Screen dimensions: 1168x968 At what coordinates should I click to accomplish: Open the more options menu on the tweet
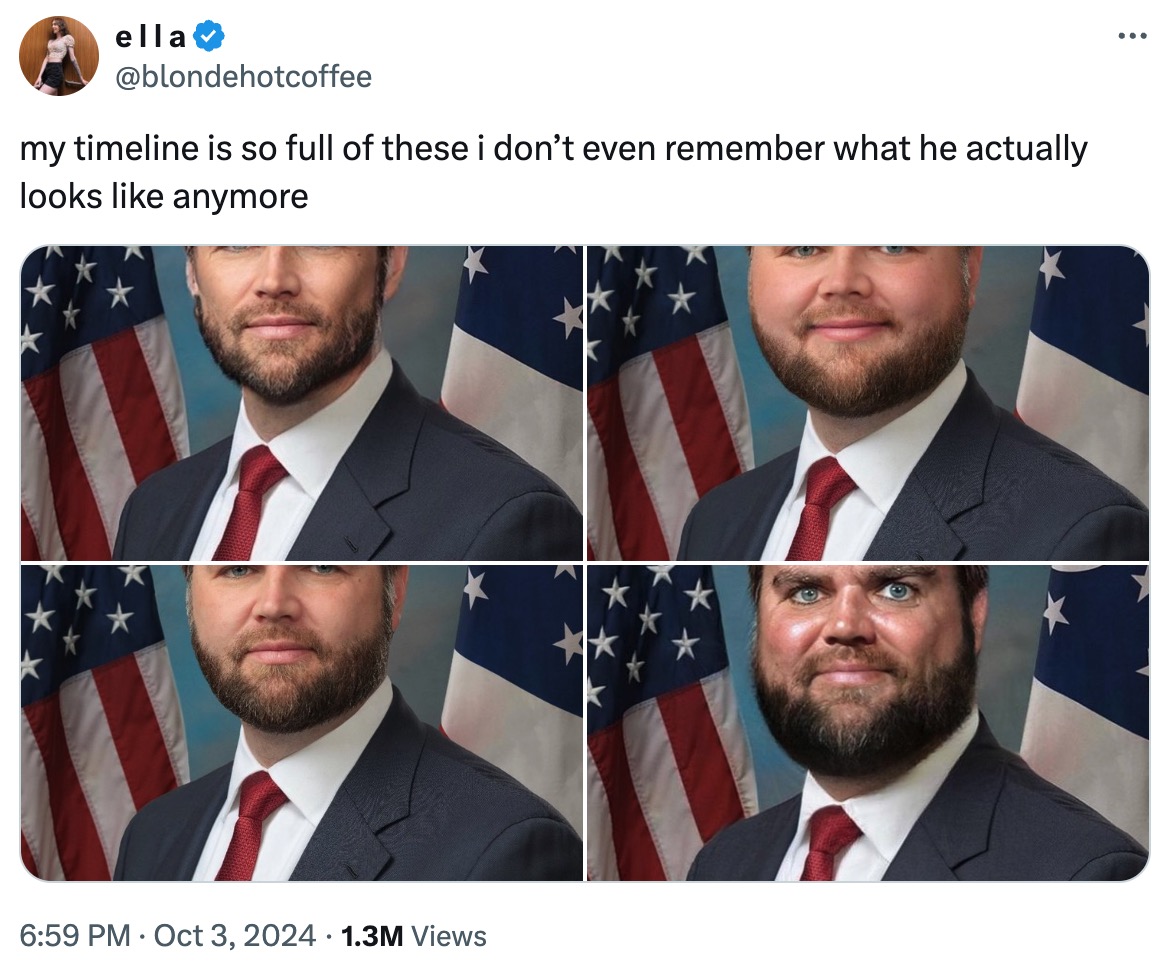(1132, 33)
